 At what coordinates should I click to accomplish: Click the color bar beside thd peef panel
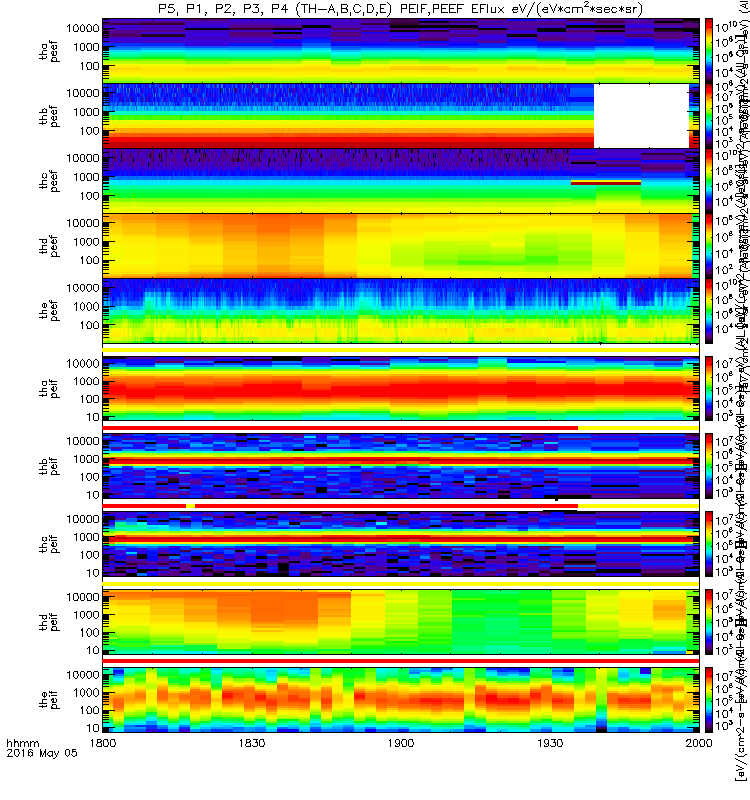[709, 245]
